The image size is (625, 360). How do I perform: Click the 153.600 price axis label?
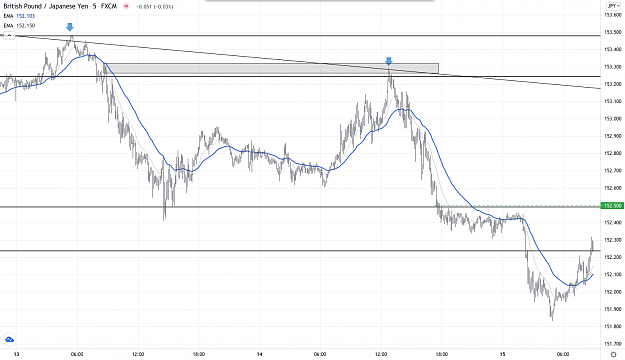point(613,15)
